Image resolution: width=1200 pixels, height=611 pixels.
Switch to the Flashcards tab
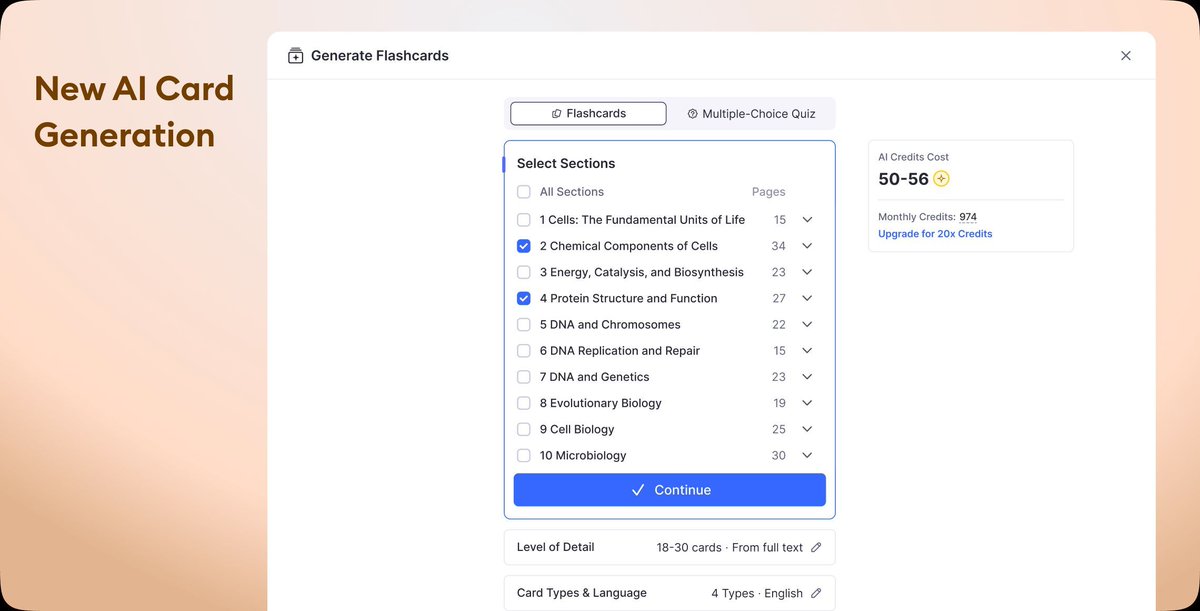click(x=588, y=114)
